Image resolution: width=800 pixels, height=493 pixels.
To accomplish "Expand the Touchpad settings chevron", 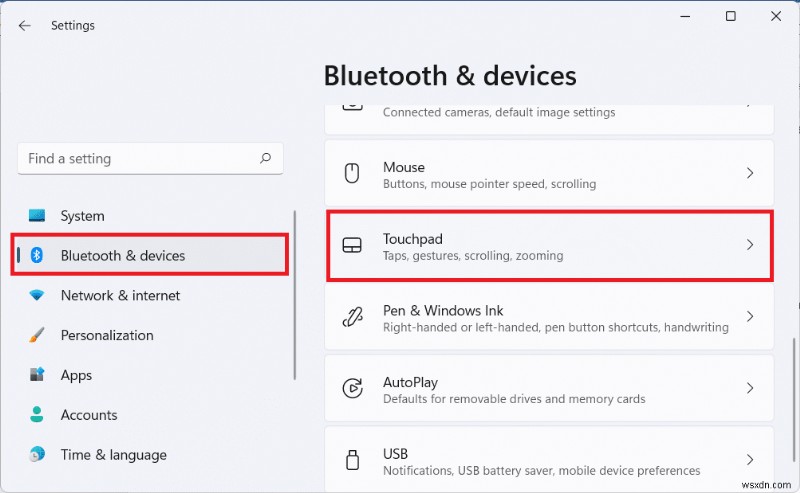I will 750,245.
